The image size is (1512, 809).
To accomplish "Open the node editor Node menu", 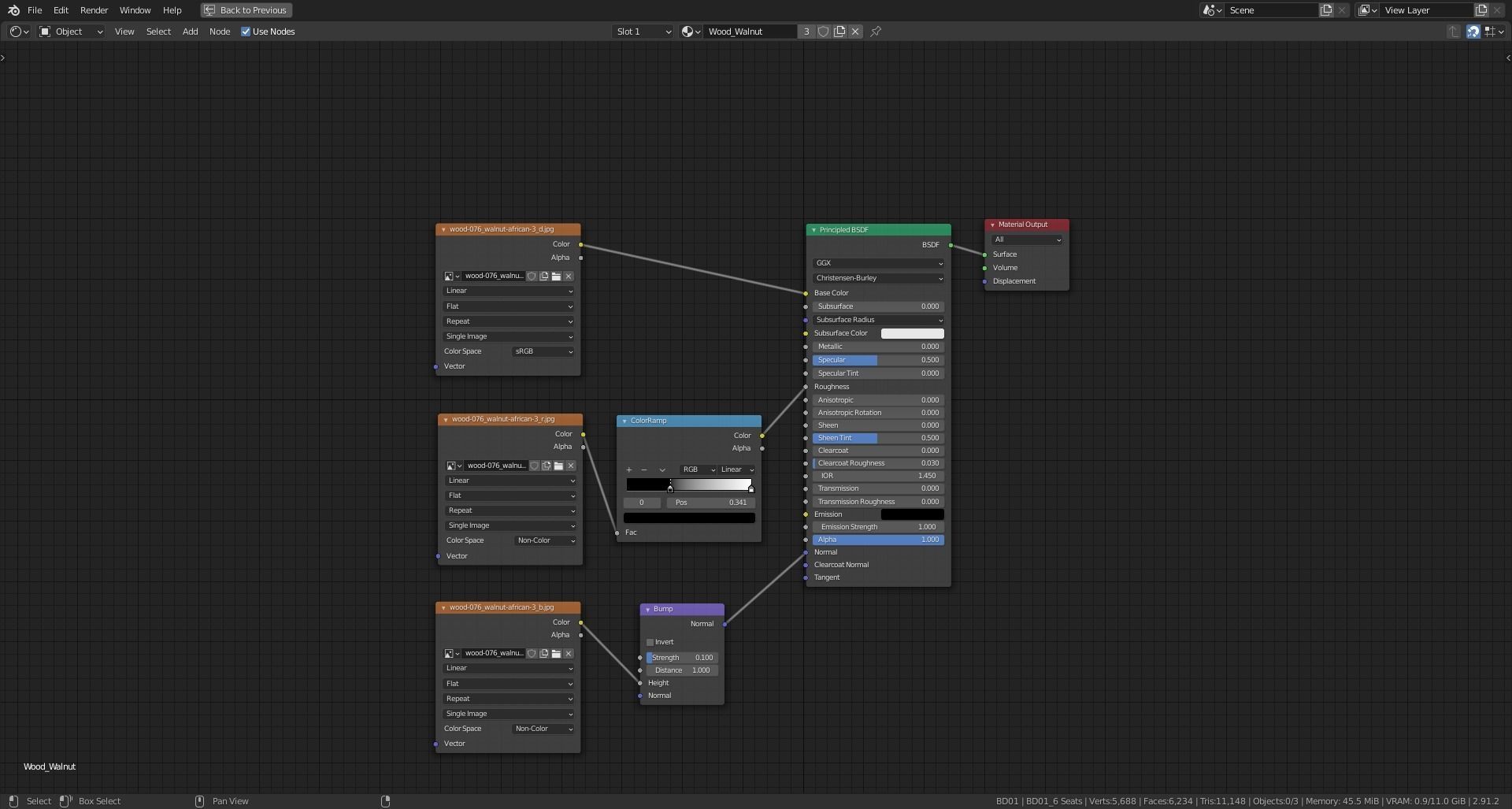I will (x=220, y=32).
